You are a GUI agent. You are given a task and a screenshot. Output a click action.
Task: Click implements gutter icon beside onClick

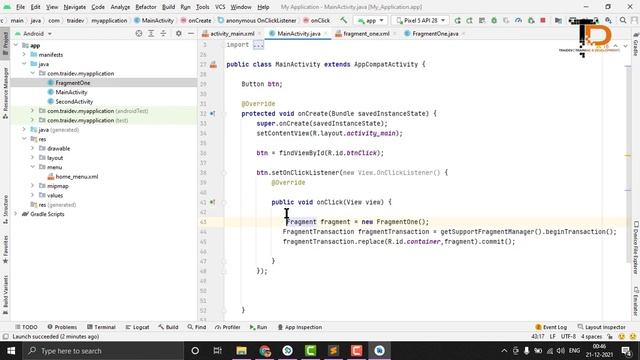(212, 202)
